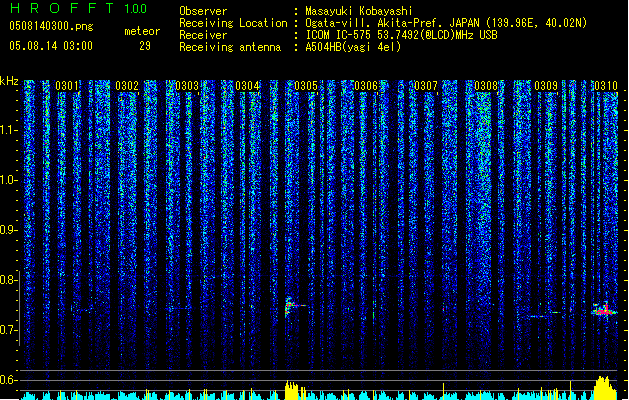Click the 0.7 kHz axis label

pyautogui.click(x=8, y=330)
